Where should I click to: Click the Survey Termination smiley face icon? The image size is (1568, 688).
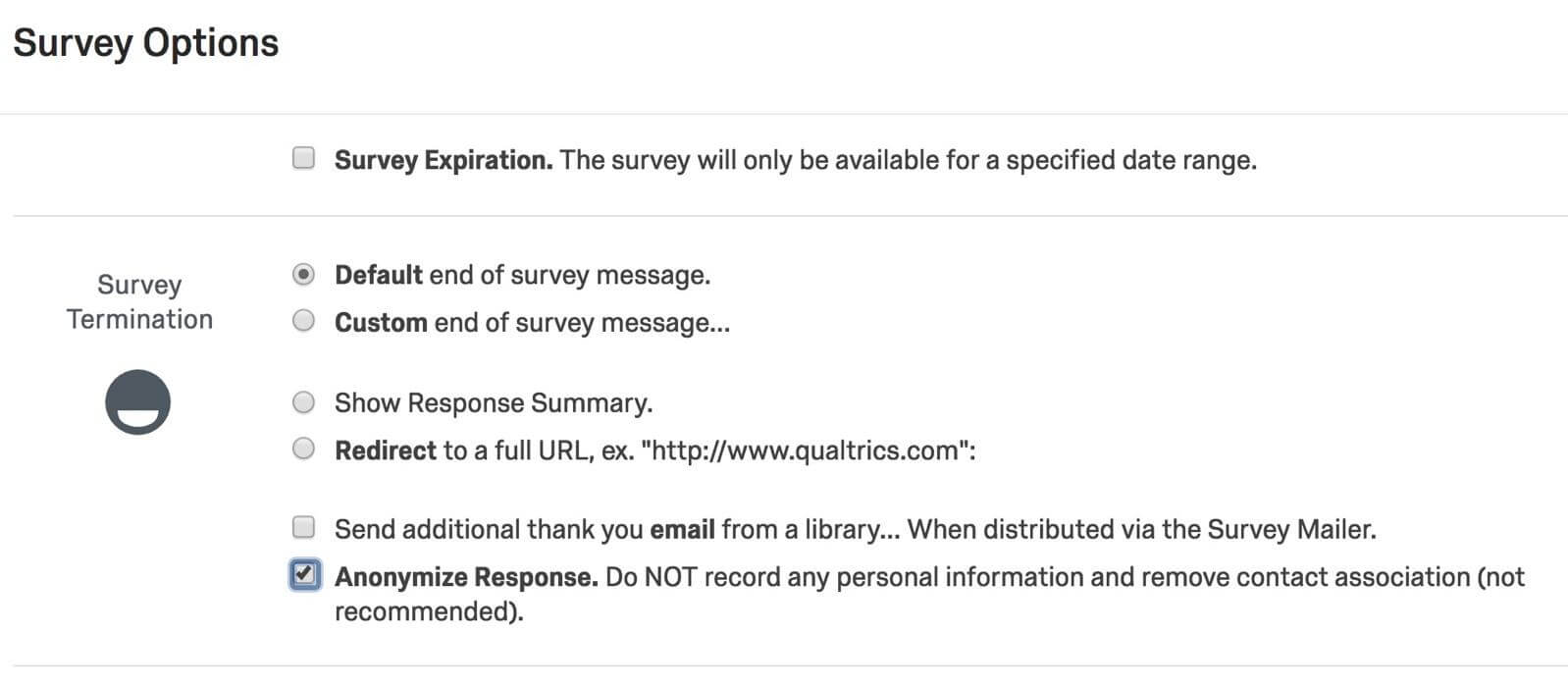click(x=137, y=401)
